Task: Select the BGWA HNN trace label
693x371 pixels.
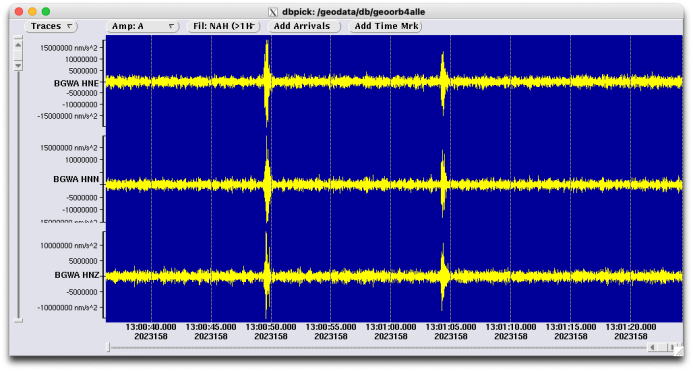Action: tap(76, 179)
